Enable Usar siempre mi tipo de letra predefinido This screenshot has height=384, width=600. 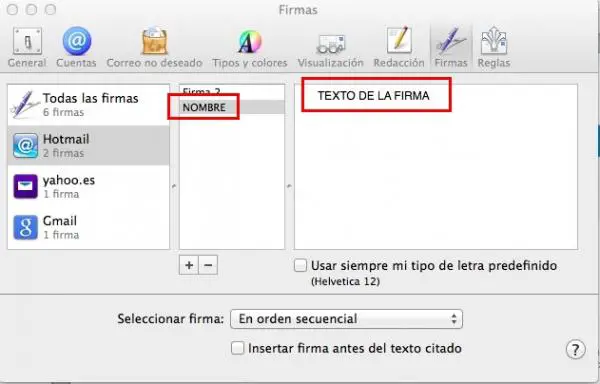pyautogui.click(x=300, y=265)
